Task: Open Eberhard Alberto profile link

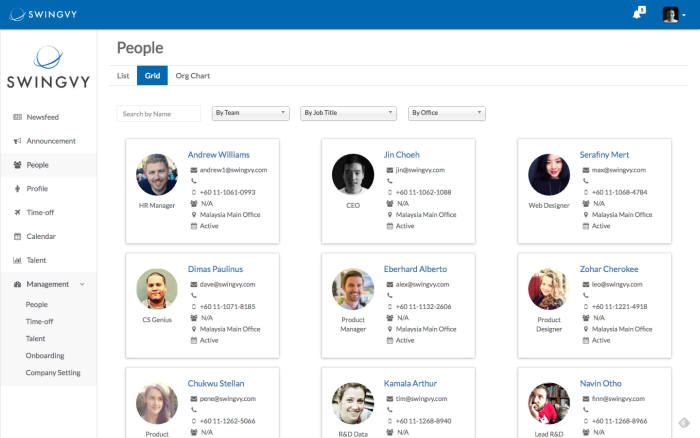Action: coord(415,269)
